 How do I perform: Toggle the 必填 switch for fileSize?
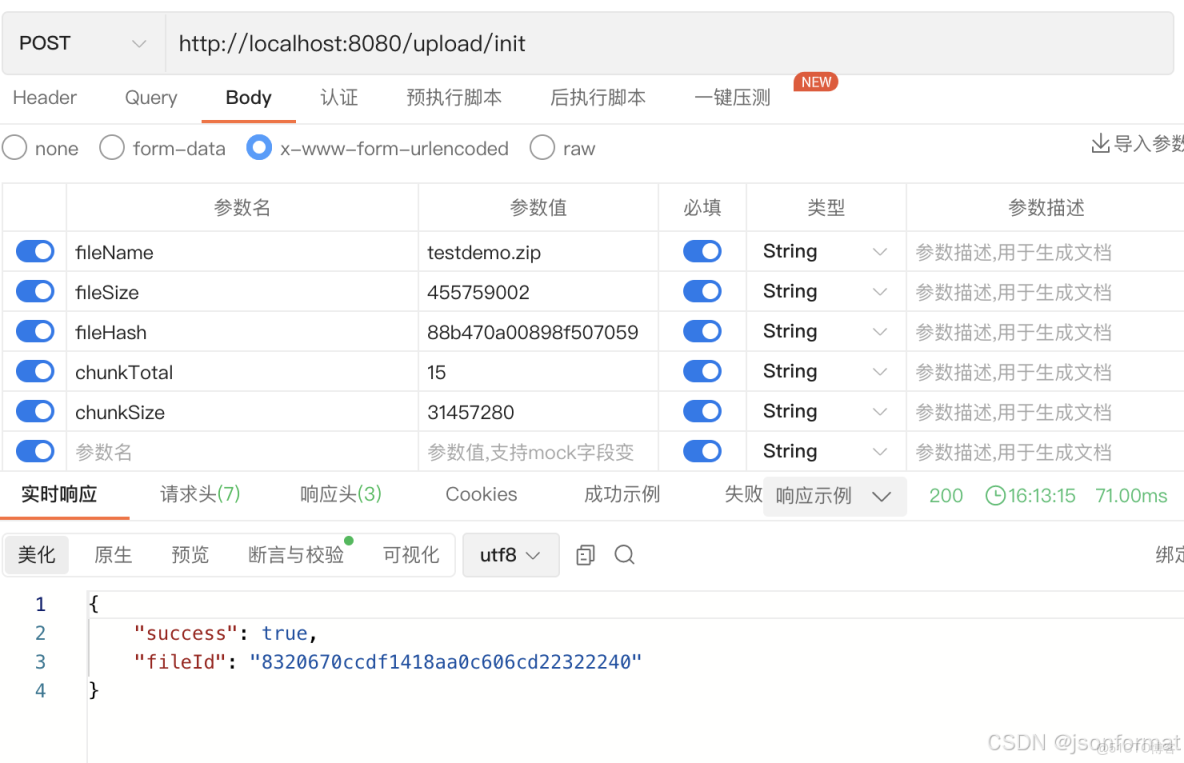pos(702,291)
